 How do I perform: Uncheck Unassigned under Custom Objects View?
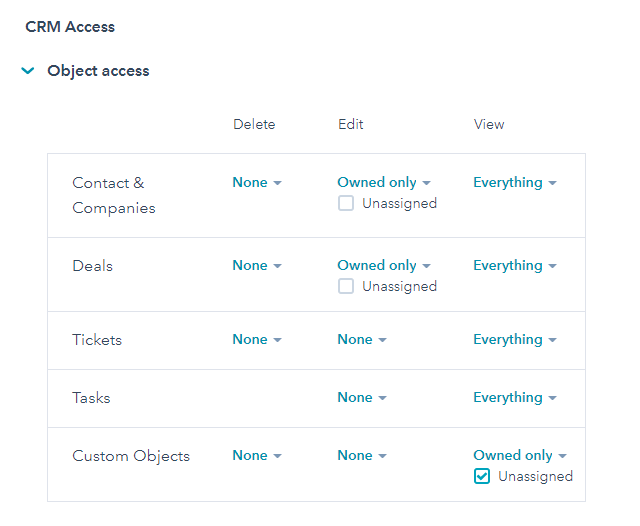point(482,476)
